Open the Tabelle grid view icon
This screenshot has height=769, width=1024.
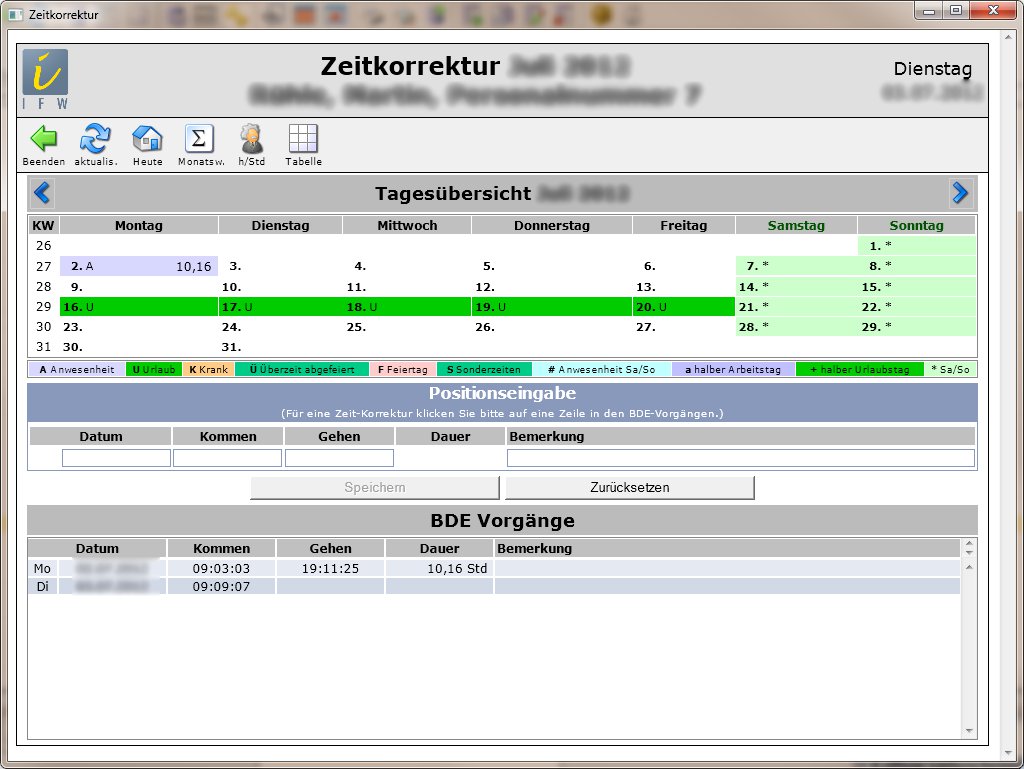click(303, 139)
